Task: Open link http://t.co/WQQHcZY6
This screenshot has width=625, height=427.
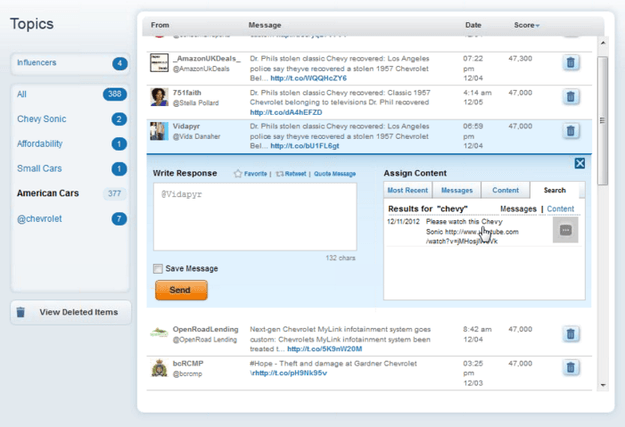Action: coord(309,78)
